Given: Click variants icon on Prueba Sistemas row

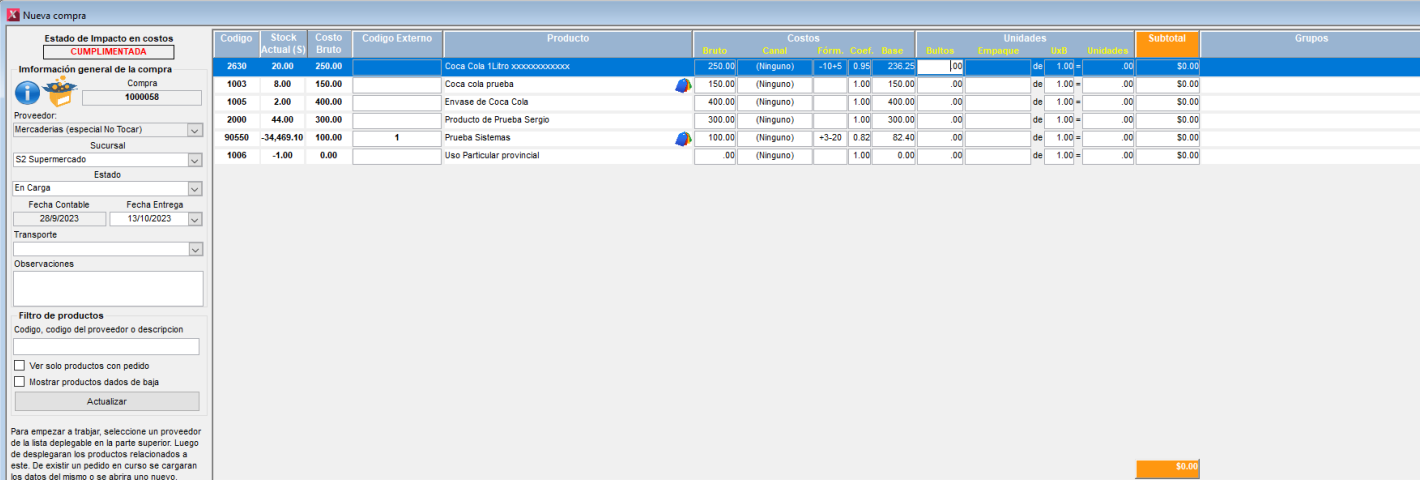Looking at the screenshot, I should [682, 138].
